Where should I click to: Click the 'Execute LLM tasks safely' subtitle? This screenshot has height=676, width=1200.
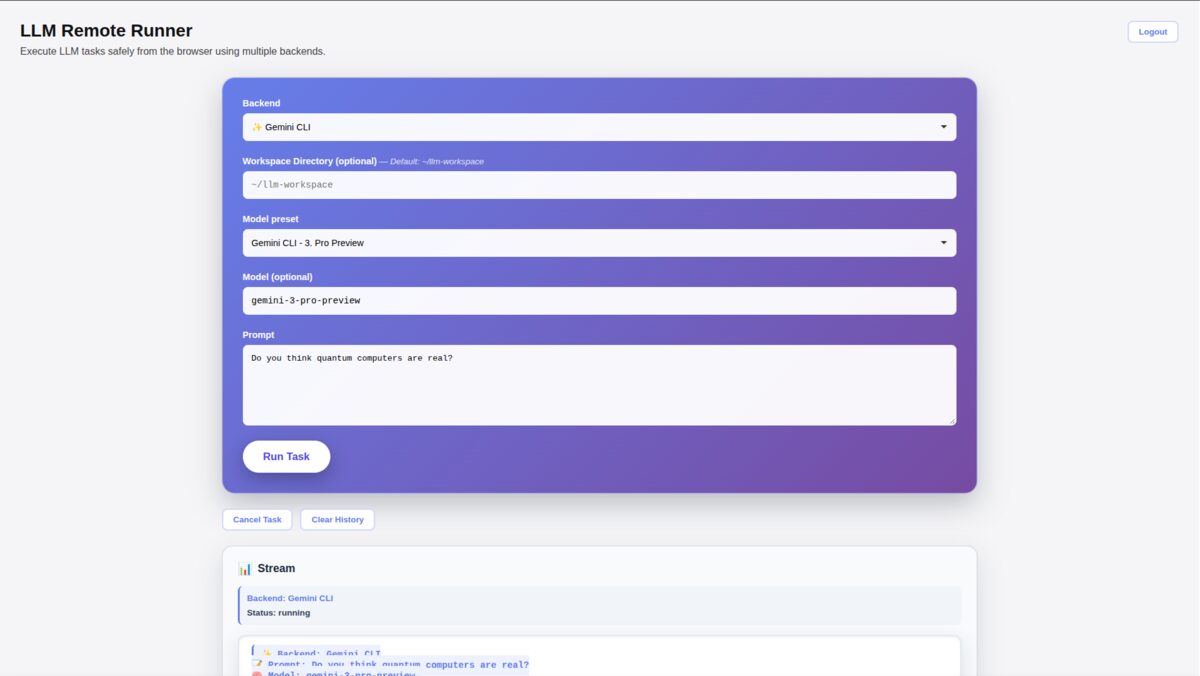tap(172, 51)
